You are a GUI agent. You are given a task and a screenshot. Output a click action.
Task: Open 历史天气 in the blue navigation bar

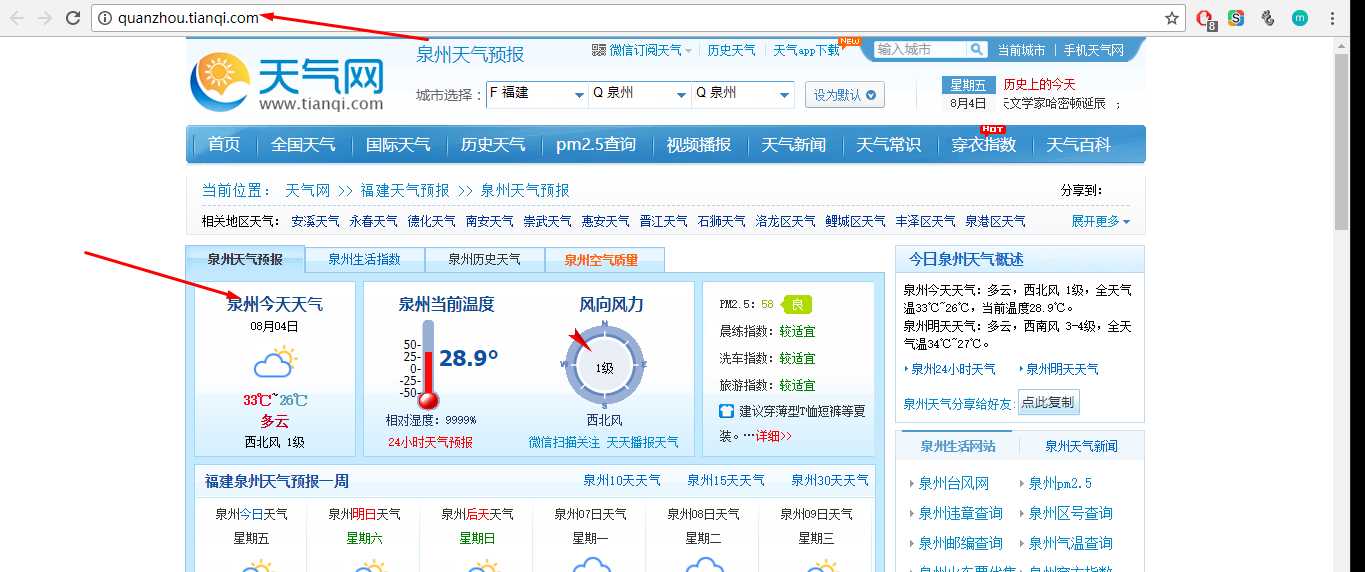493,144
